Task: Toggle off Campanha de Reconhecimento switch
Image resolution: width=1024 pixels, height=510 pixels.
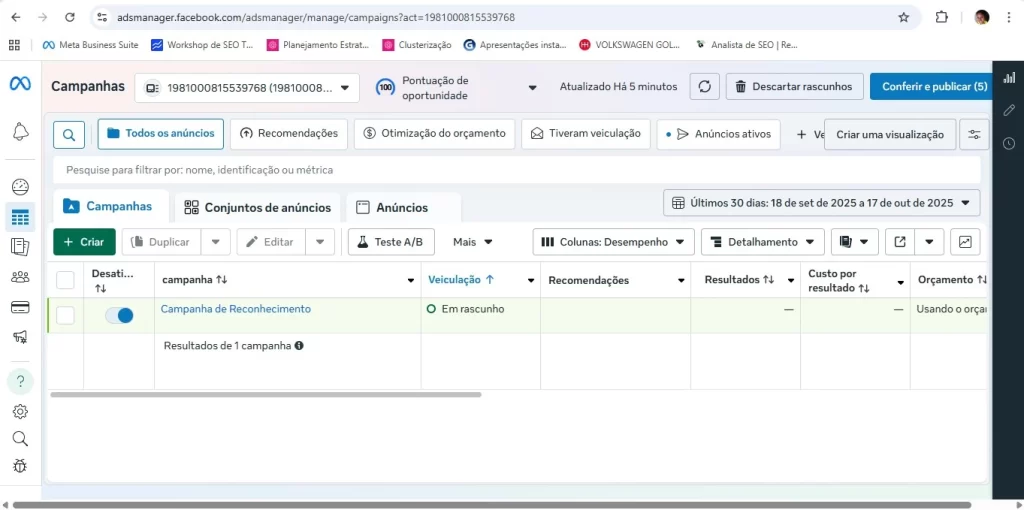Action: (x=119, y=316)
